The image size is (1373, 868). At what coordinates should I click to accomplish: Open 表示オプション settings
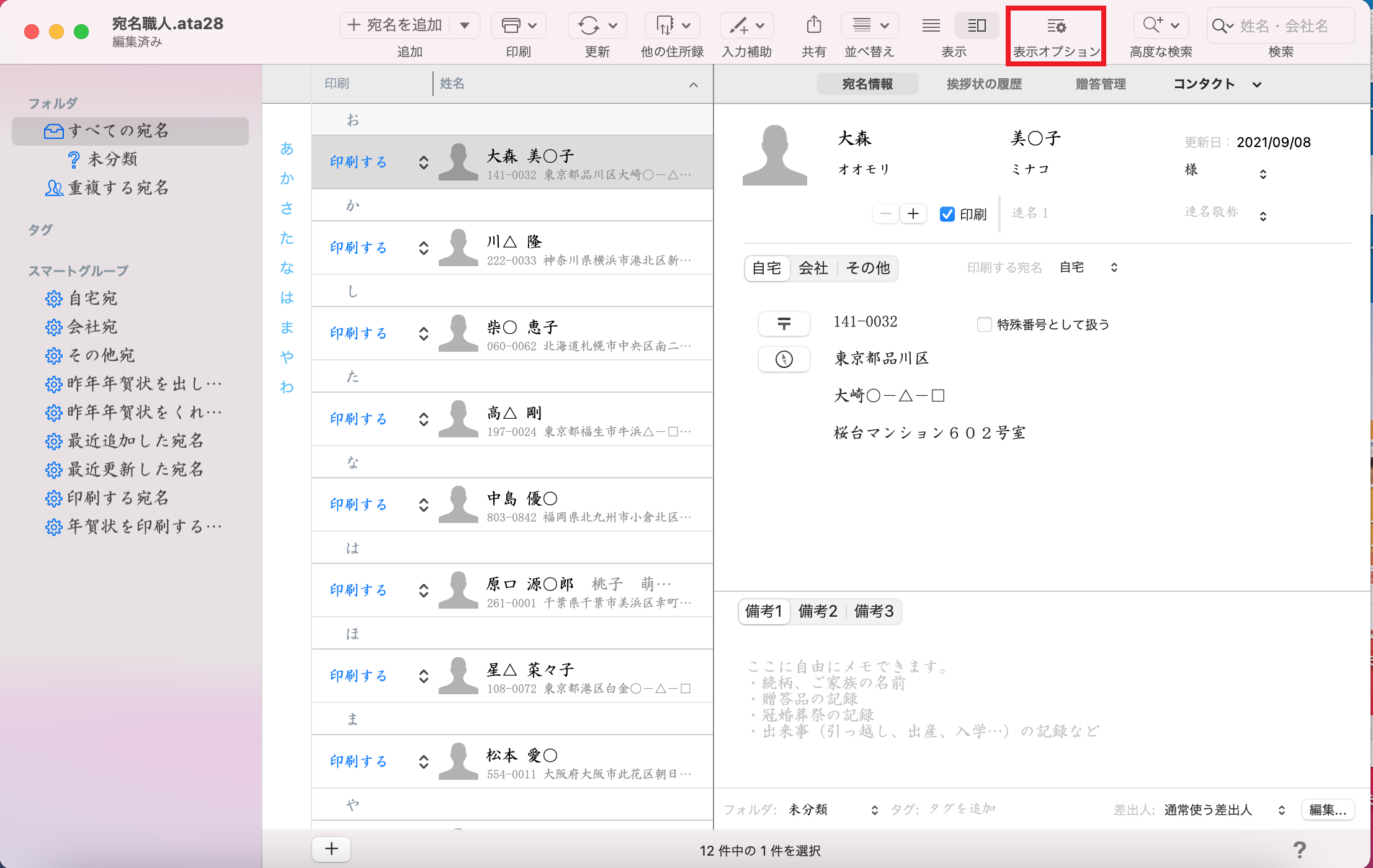pos(1056,35)
